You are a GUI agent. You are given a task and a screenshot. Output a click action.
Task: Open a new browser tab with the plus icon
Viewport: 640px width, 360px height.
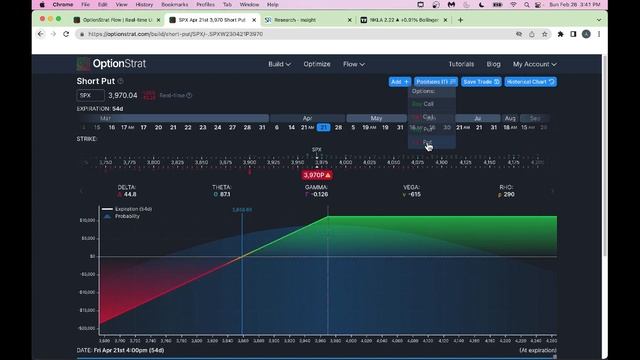[460, 20]
